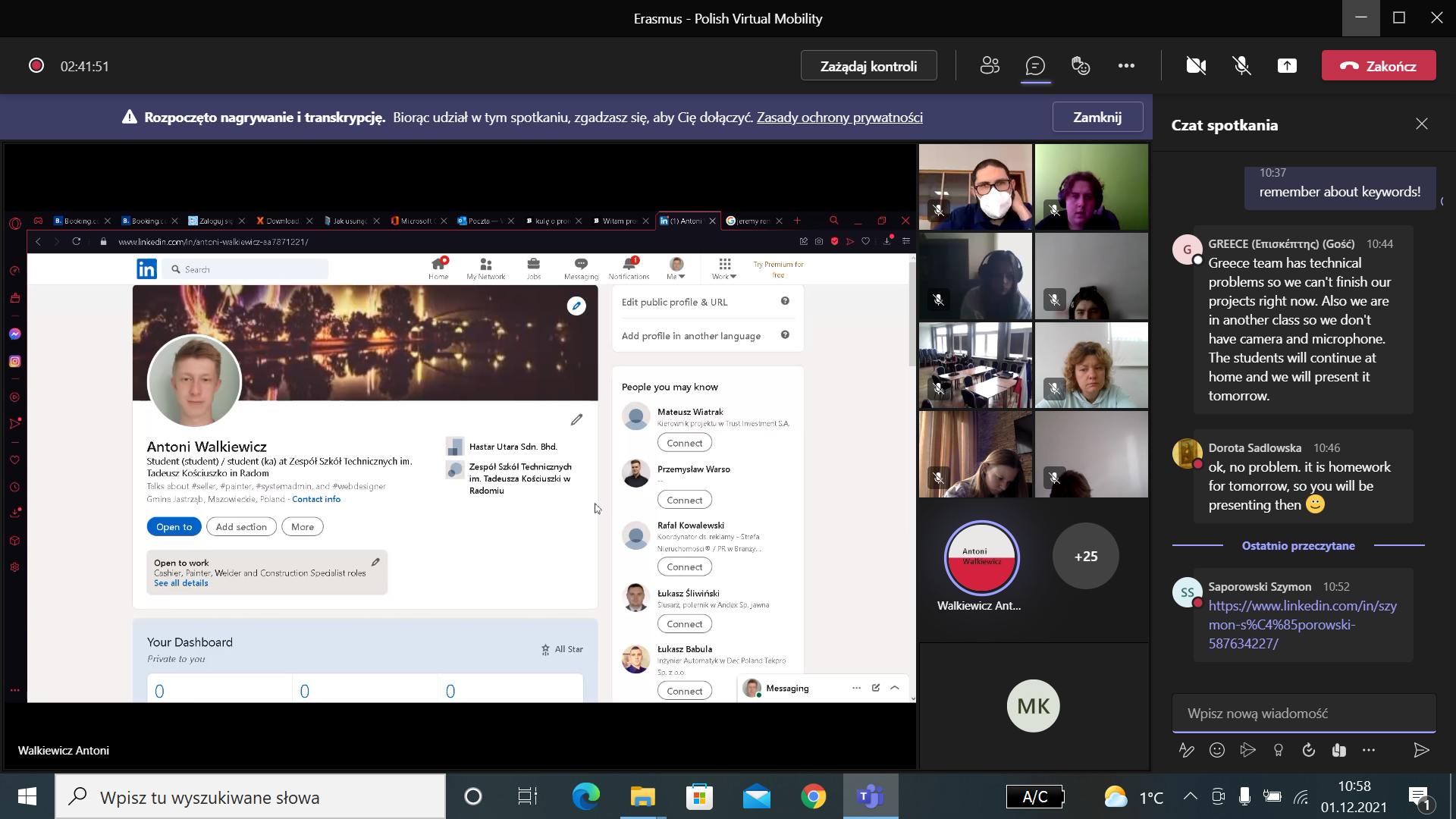Expand the LinkedIn Me dropdown
Screen dimensions: 1456x819
(x=676, y=268)
